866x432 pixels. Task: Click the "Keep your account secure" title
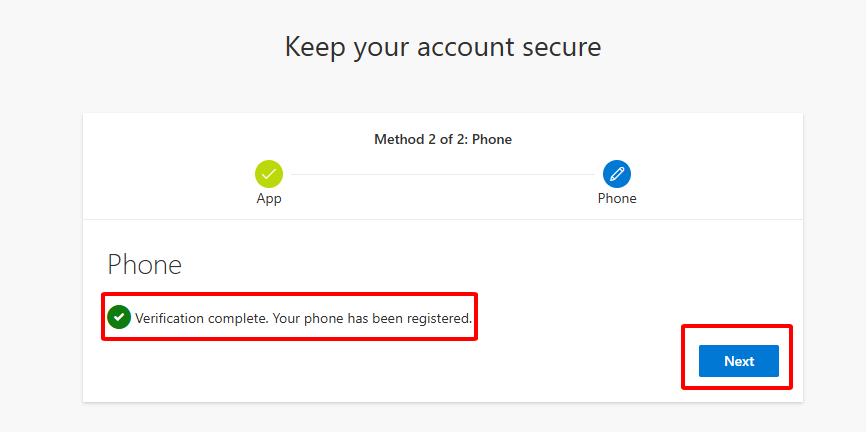point(443,46)
